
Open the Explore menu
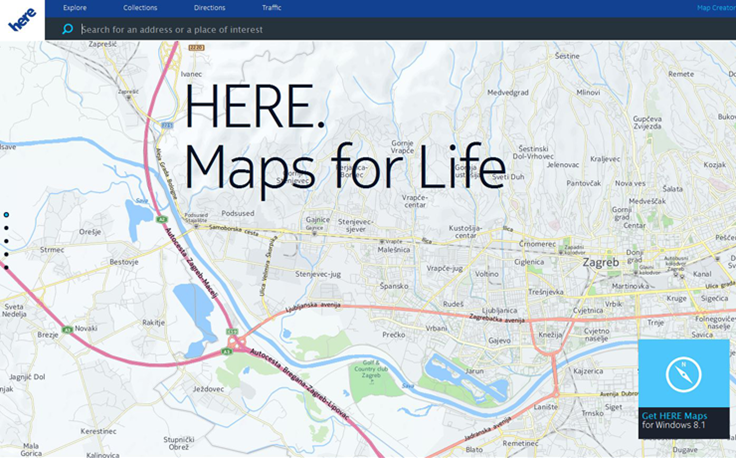click(x=75, y=8)
